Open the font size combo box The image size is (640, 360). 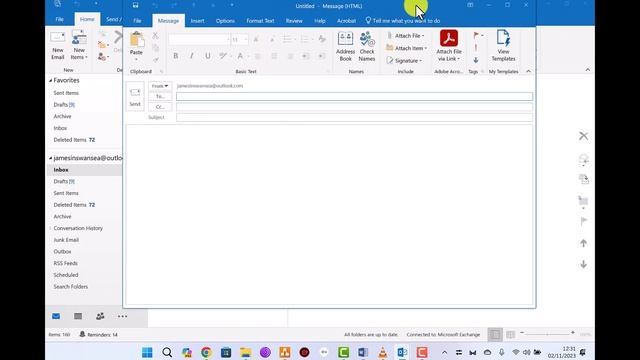pos(240,40)
